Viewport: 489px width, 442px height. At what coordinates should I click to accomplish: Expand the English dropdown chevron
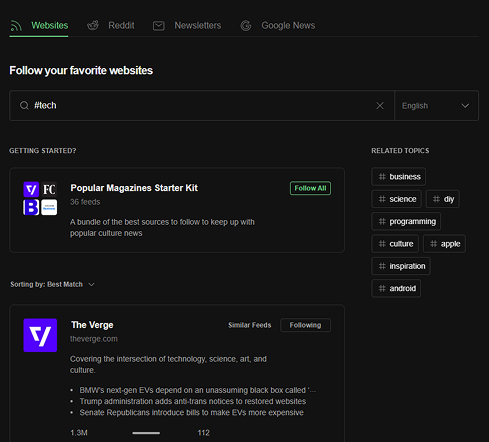click(465, 106)
